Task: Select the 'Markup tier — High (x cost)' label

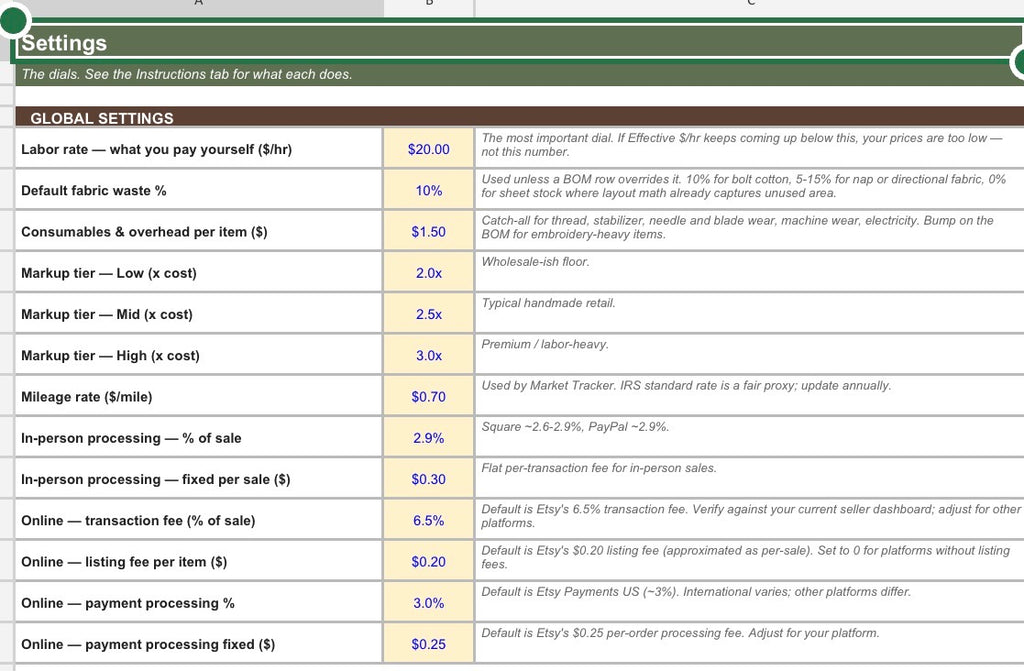Action: [x=199, y=355]
